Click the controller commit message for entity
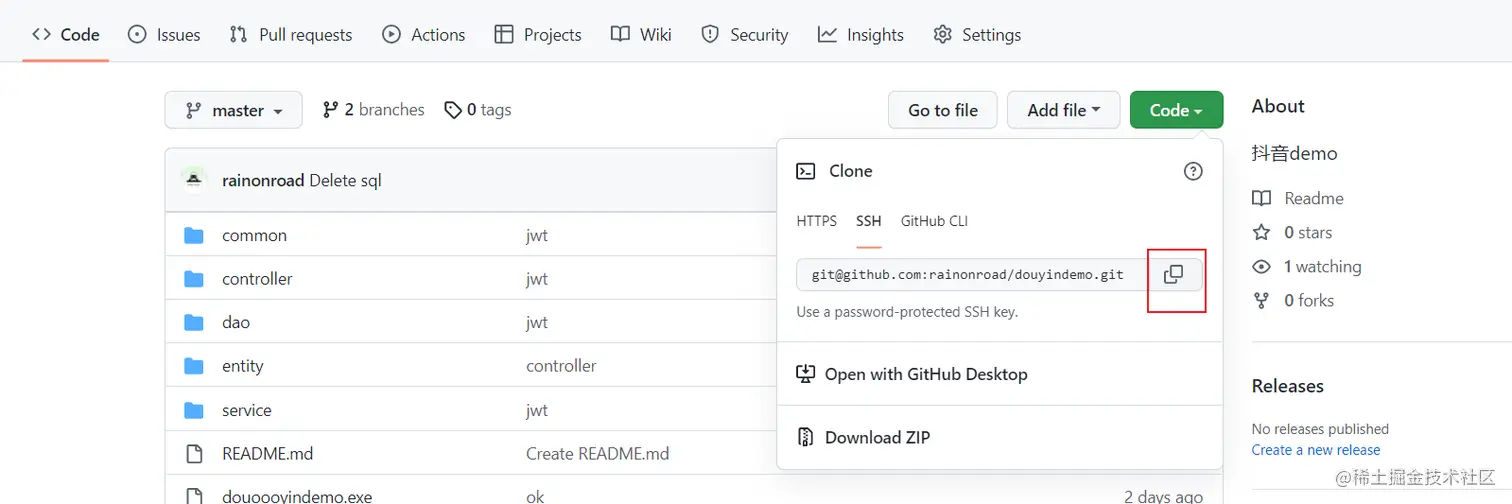 pos(561,366)
